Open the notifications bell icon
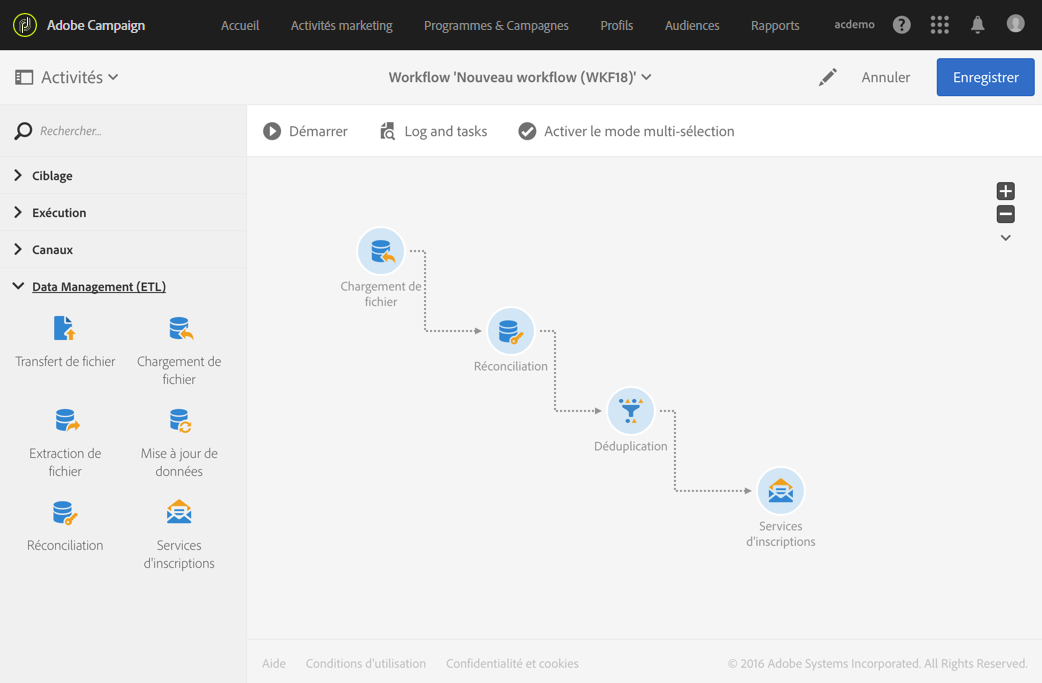The image size is (1042, 683). pos(977,25)
